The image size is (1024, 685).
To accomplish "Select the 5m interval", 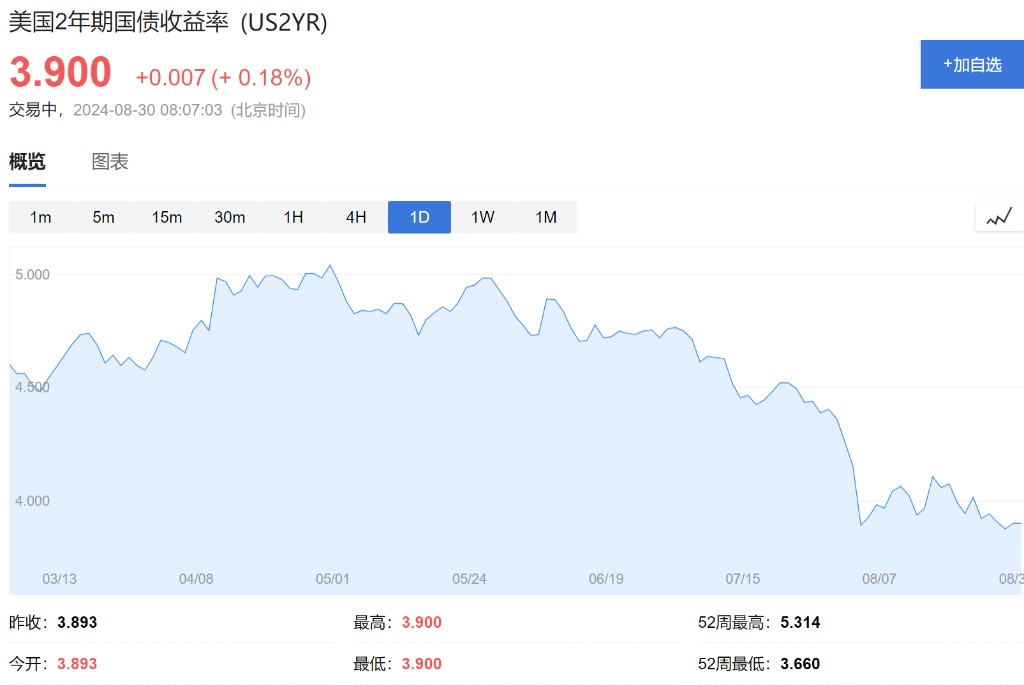I will coord(103,217).
